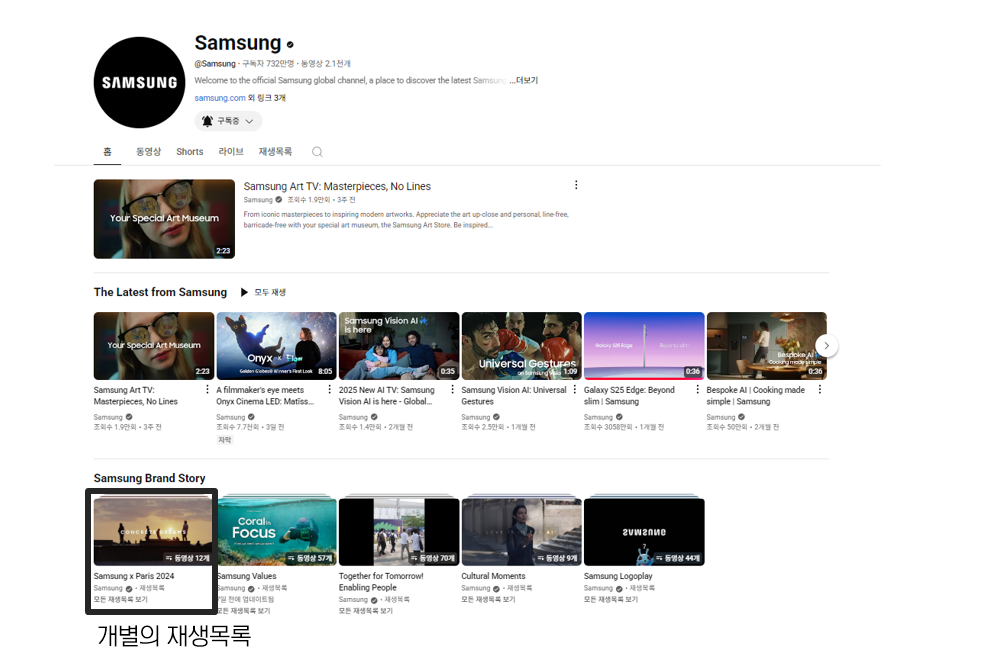Open featured video title Samsung Art TV: Masterpieces

pos(337,186)
